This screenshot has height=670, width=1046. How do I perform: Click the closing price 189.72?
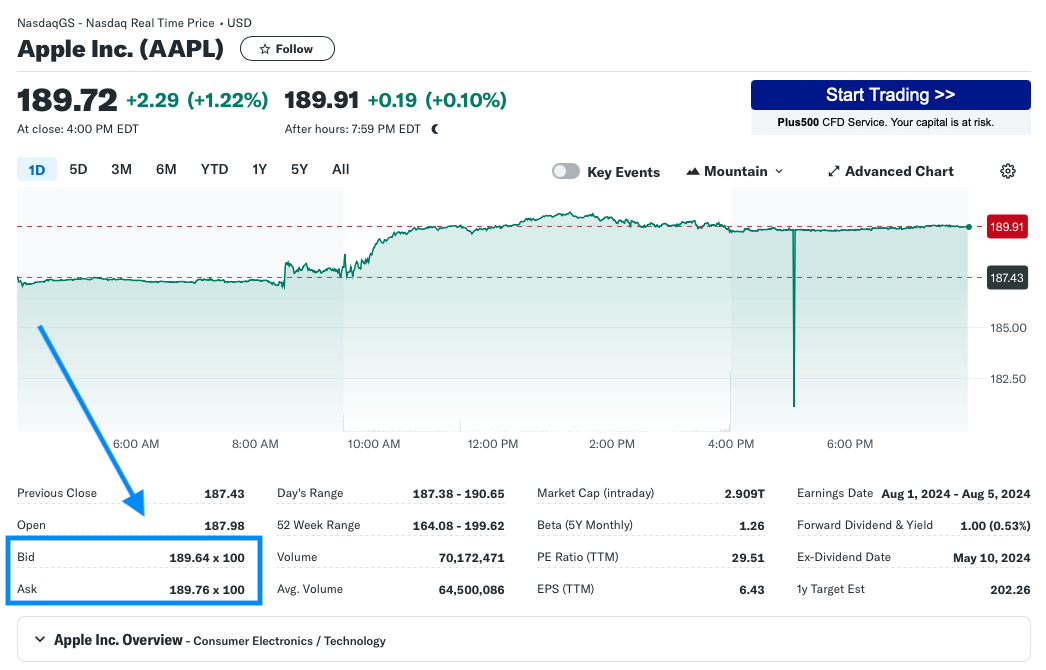pos(67,100)
